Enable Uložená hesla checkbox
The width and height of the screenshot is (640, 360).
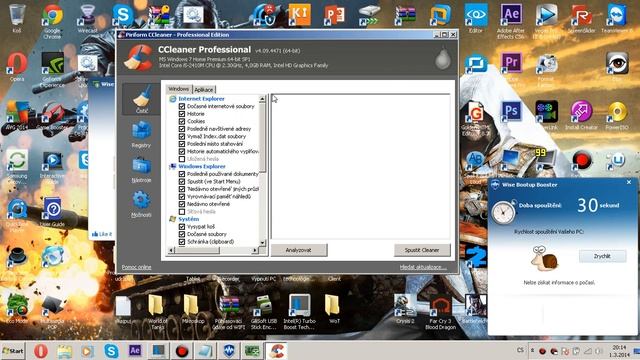tap(182, 159)
